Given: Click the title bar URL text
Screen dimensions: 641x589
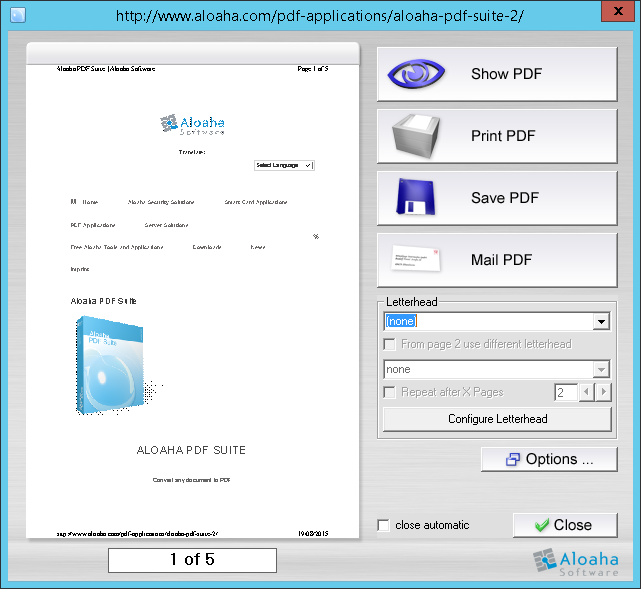Looking at the screenshot, I should click(320, 16).
